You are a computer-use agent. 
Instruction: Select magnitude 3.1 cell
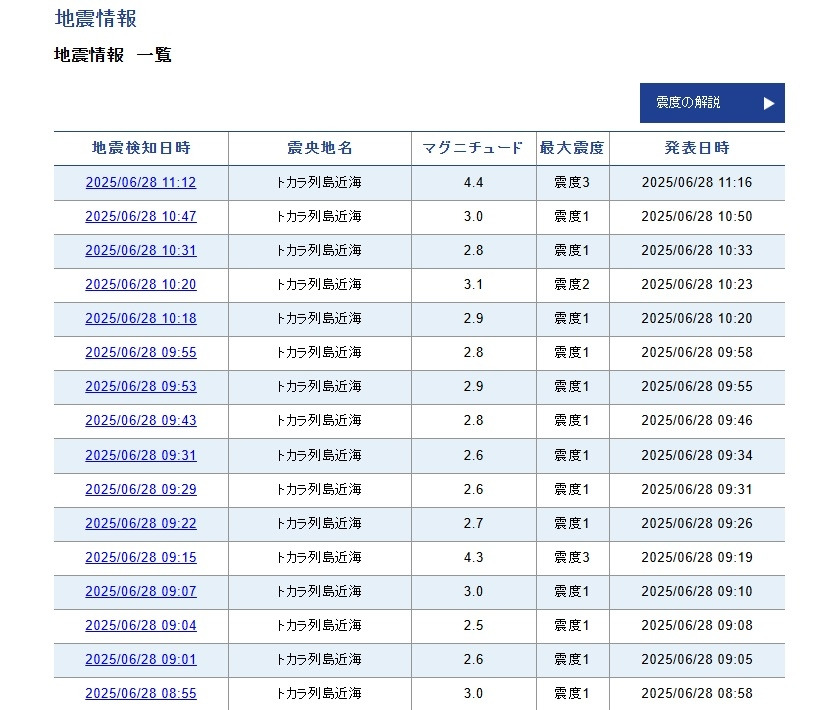pos(473,285)
